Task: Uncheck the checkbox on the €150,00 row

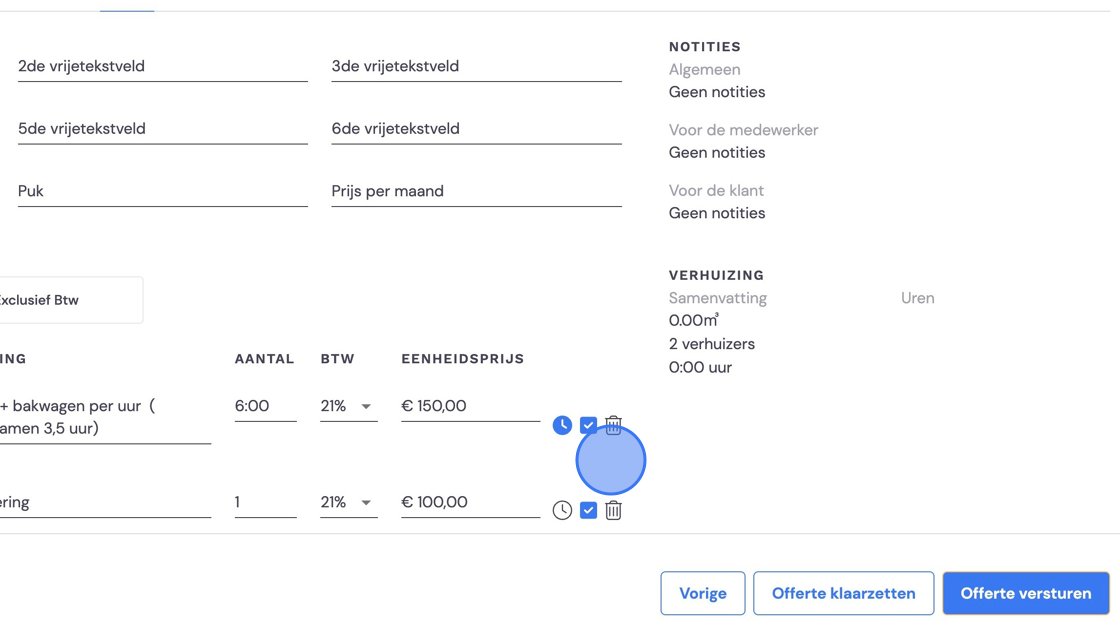Action: click(588, 425)
